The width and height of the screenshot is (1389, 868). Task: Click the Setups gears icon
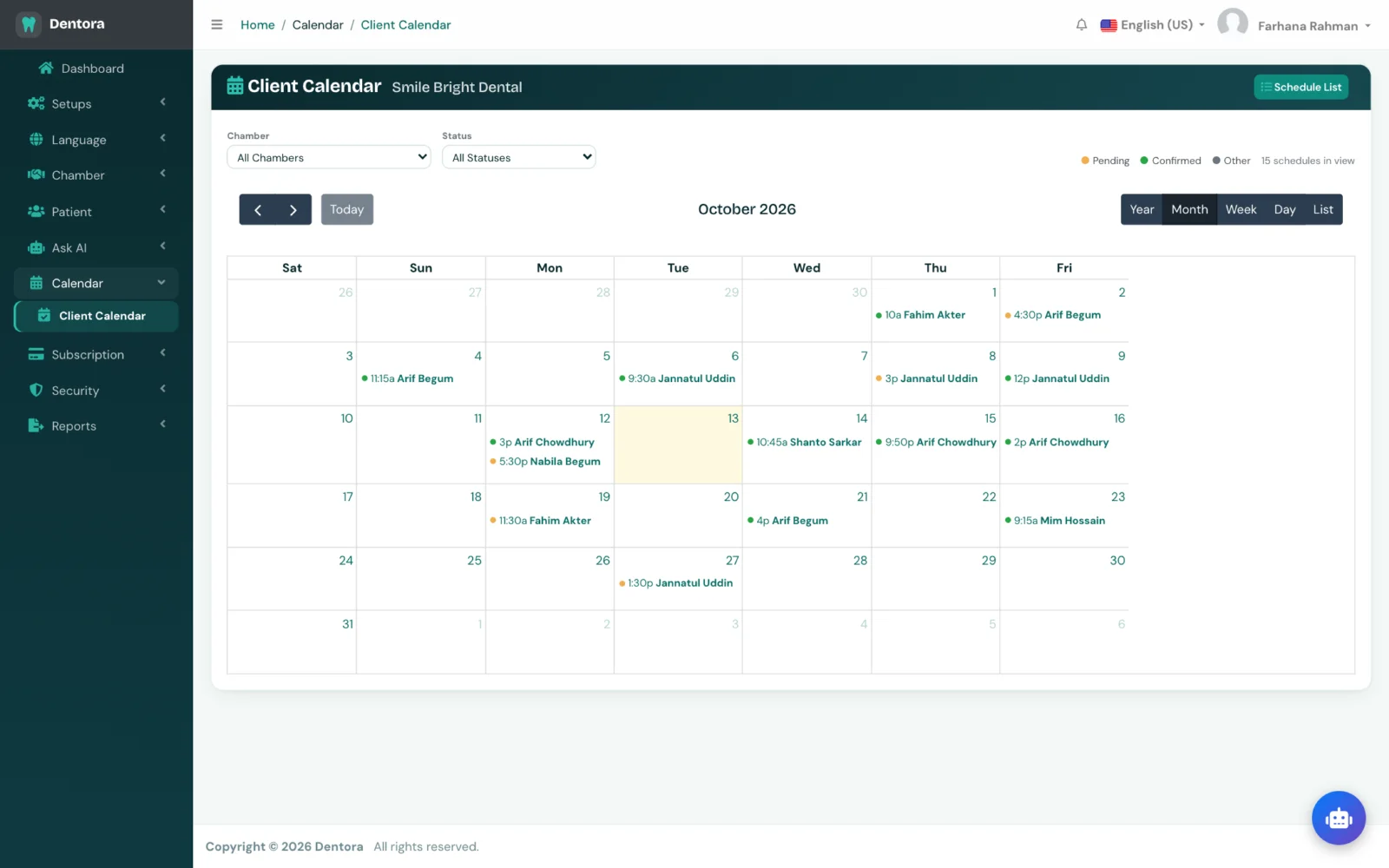pyautogui.click(x=36, y=103)
